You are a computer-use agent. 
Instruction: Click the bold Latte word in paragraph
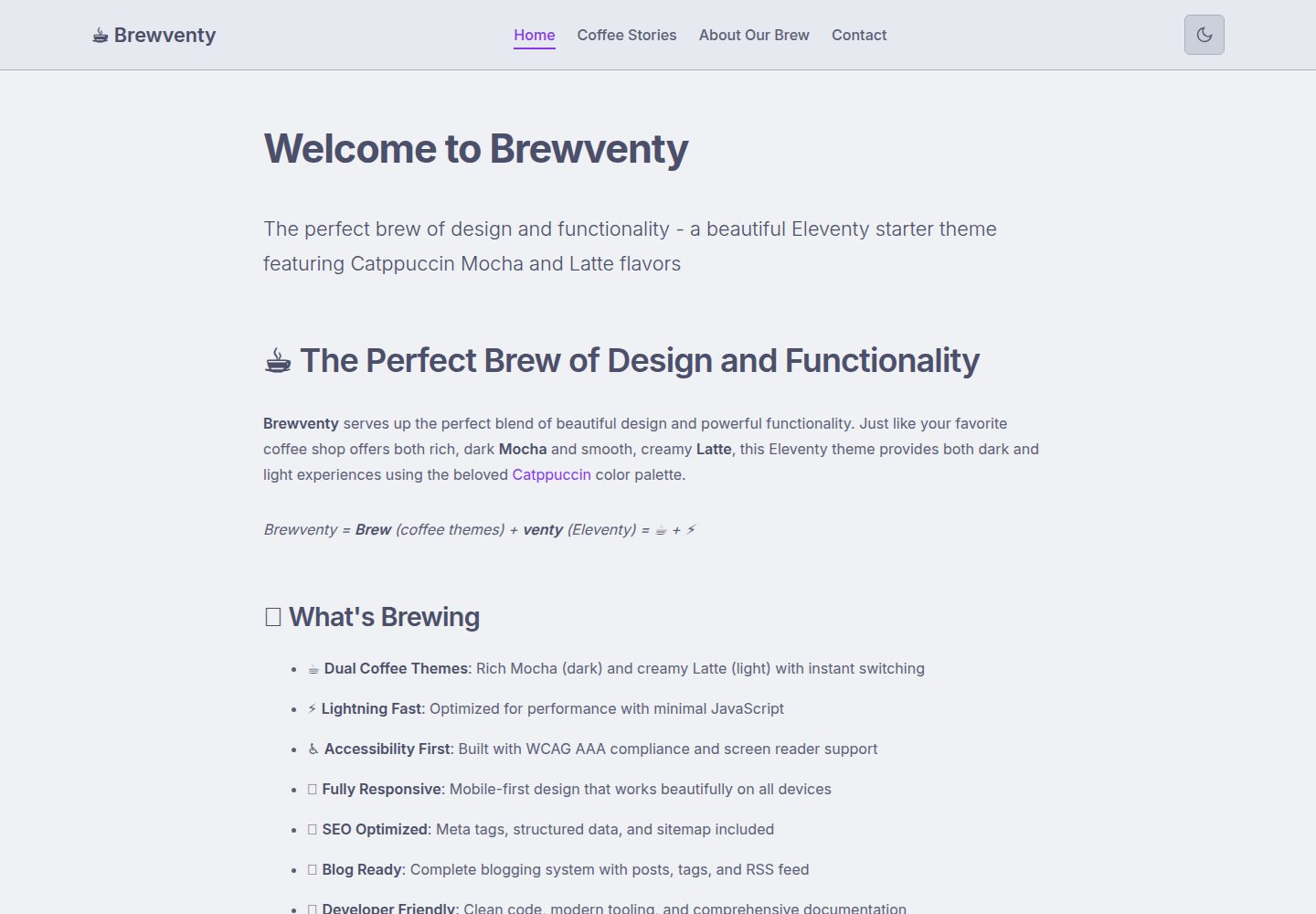click(714, 449)
